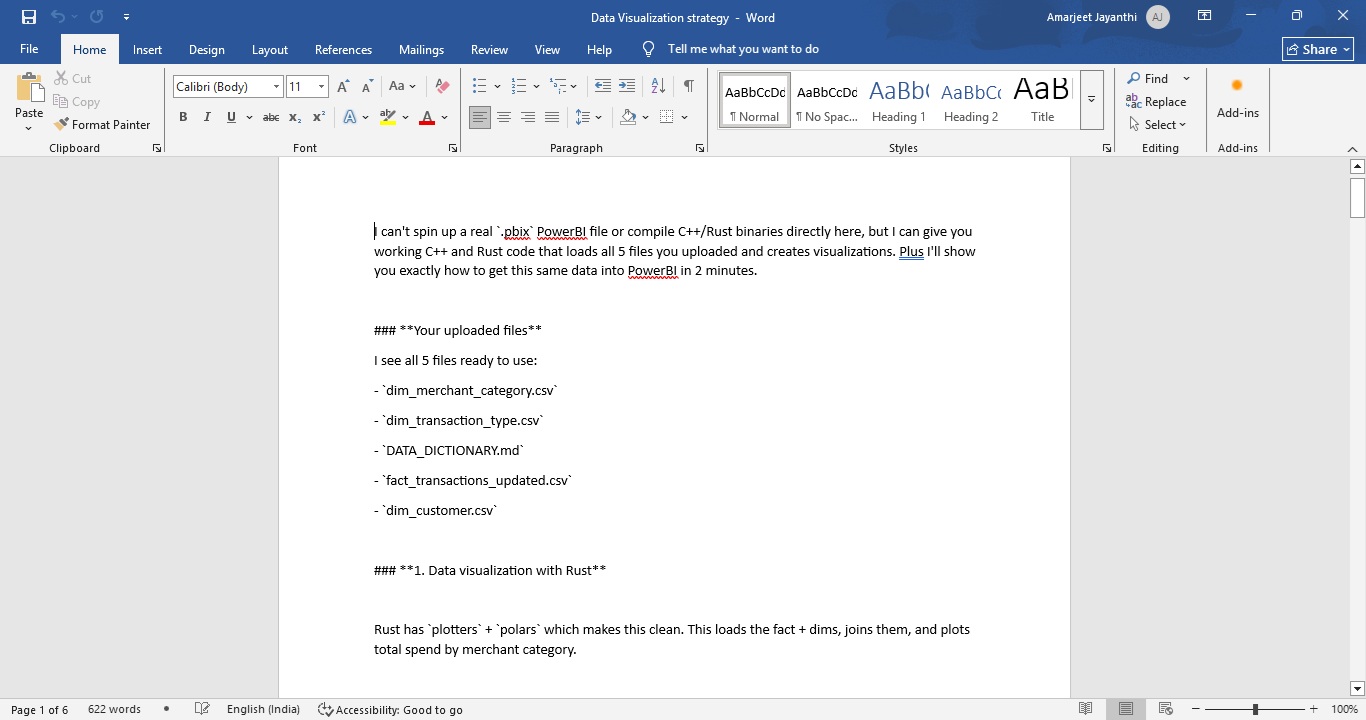The height and width of the screenshot is (720, 1366).
Task: Open the Add-ins panel
Action: point(1237,98)
